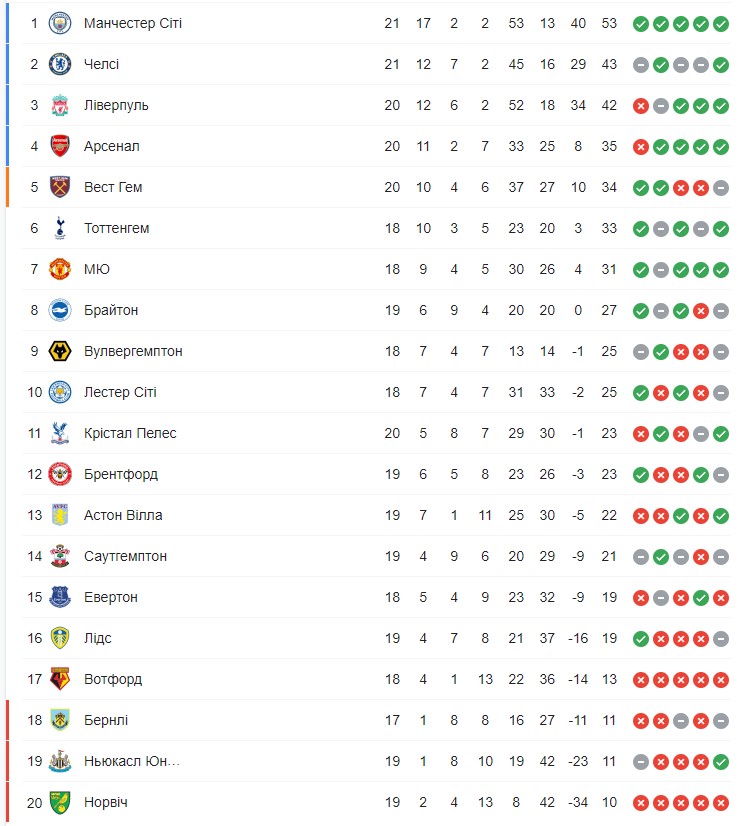This screenshot has height=826, width=751.
Task: Click the Arsenal club crest
Action: [x=60, y=146]
